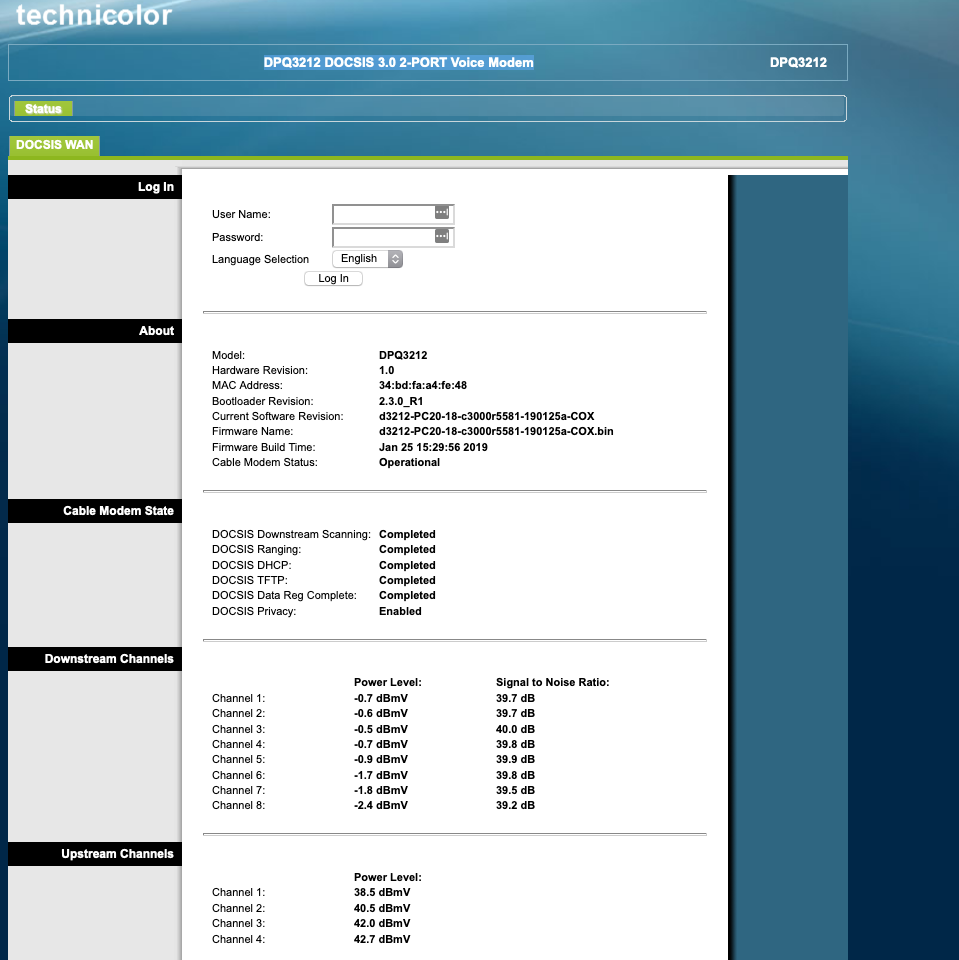959x960 pixels.
Task: Click the Downstream Channels section header
Action: click(x=95, y=659)
